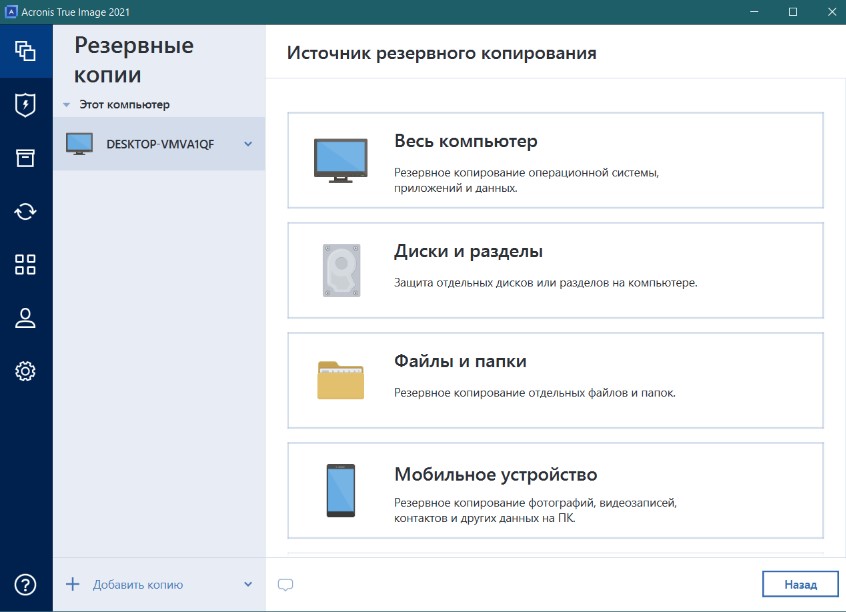
Task: Select the disk icon for Диски и разделы
Action: (341, 269)
